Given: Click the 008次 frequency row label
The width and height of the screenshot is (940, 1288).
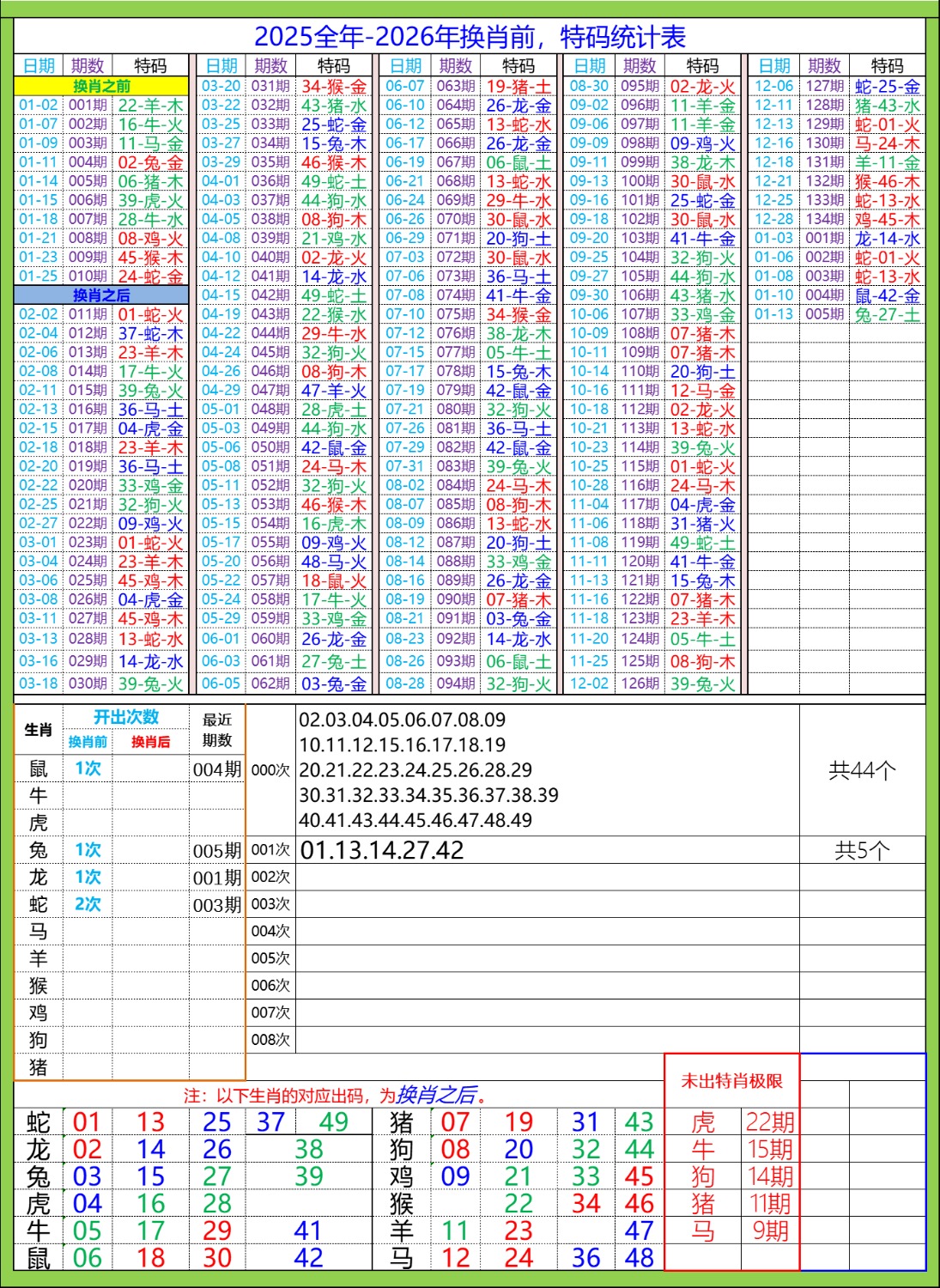Looking at the screenshot, I should coord(270,1040).
